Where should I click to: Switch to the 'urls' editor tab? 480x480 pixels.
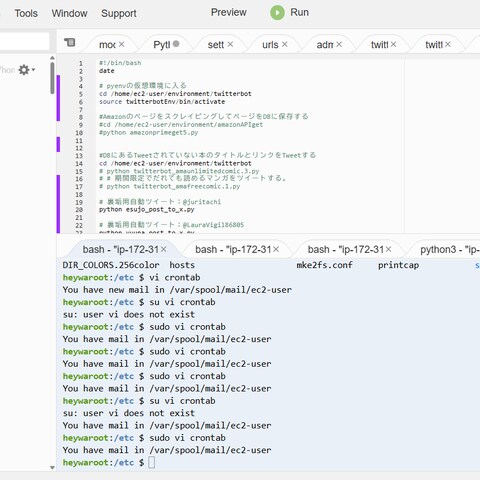270,45
